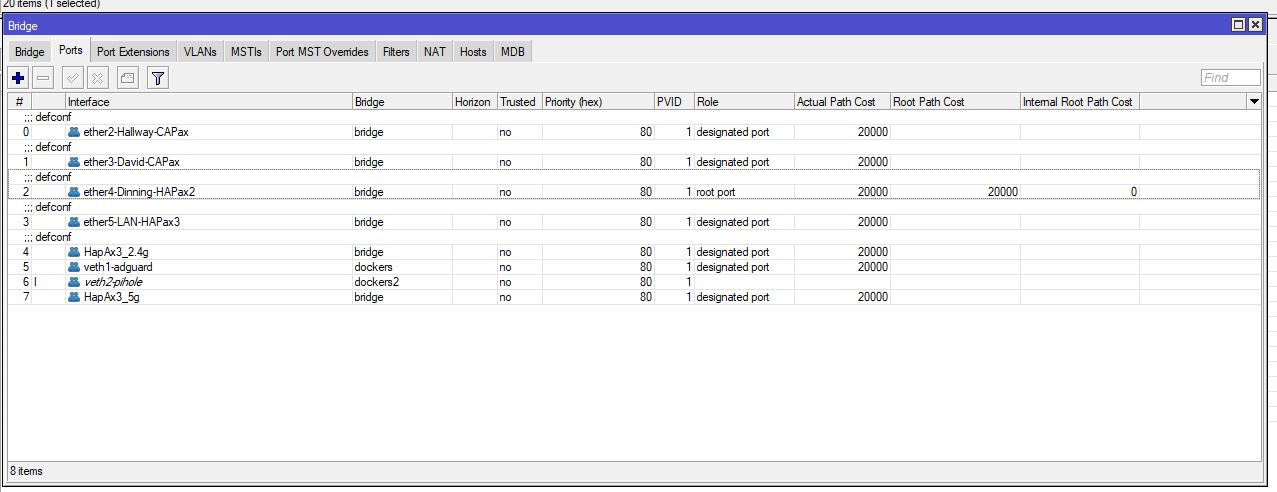Open the NAT tab
Image resolution: width=1277 pixels, height=492 pixels.
click(x=435, y=52)
